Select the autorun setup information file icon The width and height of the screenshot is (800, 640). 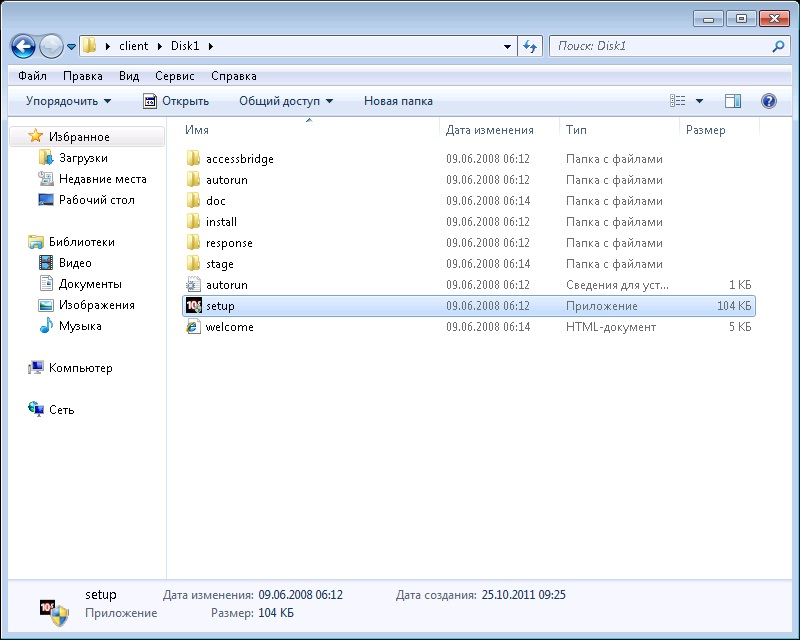(193, 285)
